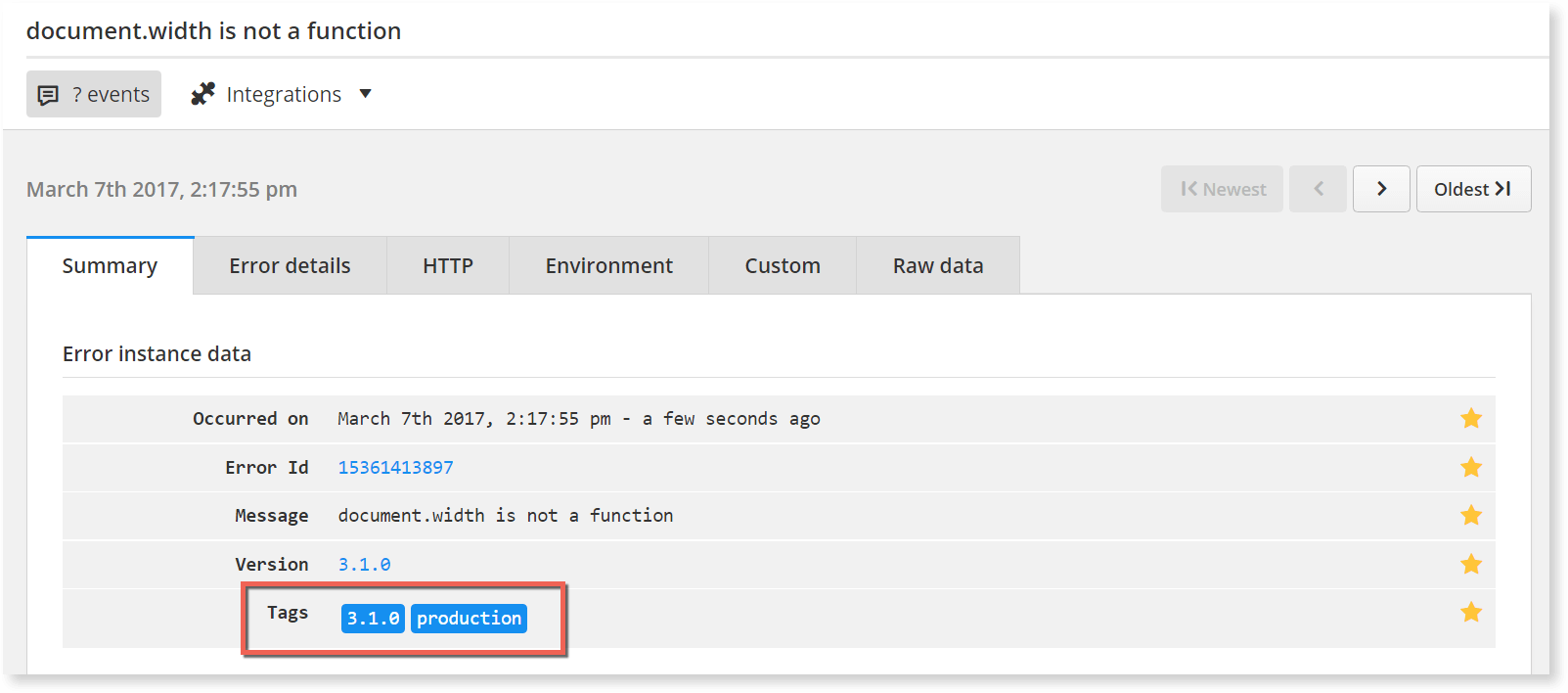Screen dimensions: 1568x693
Task: Toggle the star on the Version row
Action: [x=1471, y=564]
